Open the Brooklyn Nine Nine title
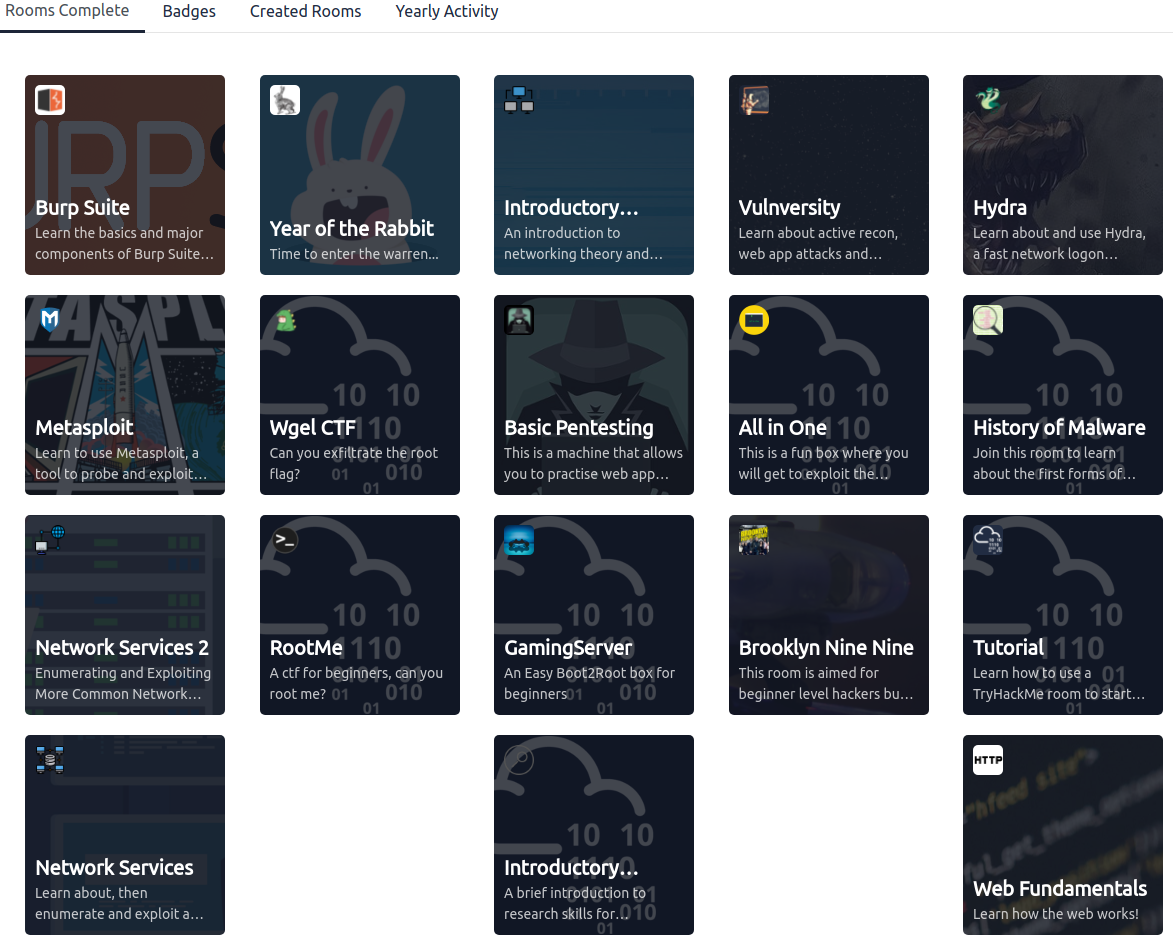Viewport: 1173px width, 945px height. [826, 647]
